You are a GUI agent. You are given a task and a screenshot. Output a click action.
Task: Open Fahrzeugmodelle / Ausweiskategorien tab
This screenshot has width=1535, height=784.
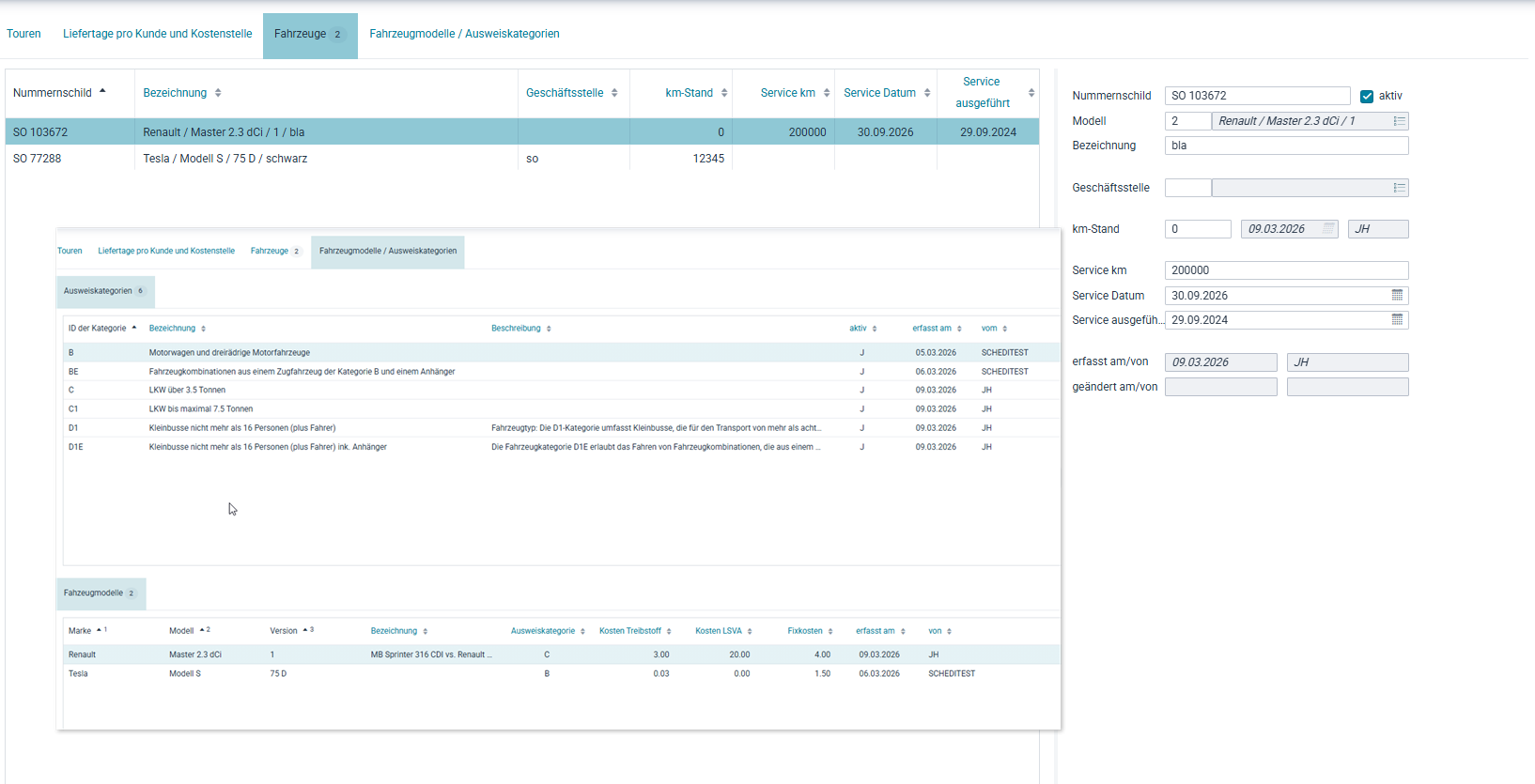[464, 34]
